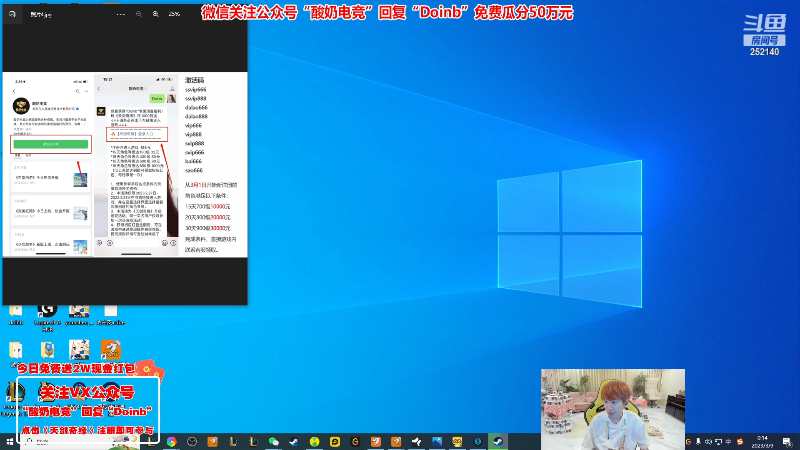The image size is (800, 450).
Task: Open the notification center icon
Action: click(x=787, y=442)
